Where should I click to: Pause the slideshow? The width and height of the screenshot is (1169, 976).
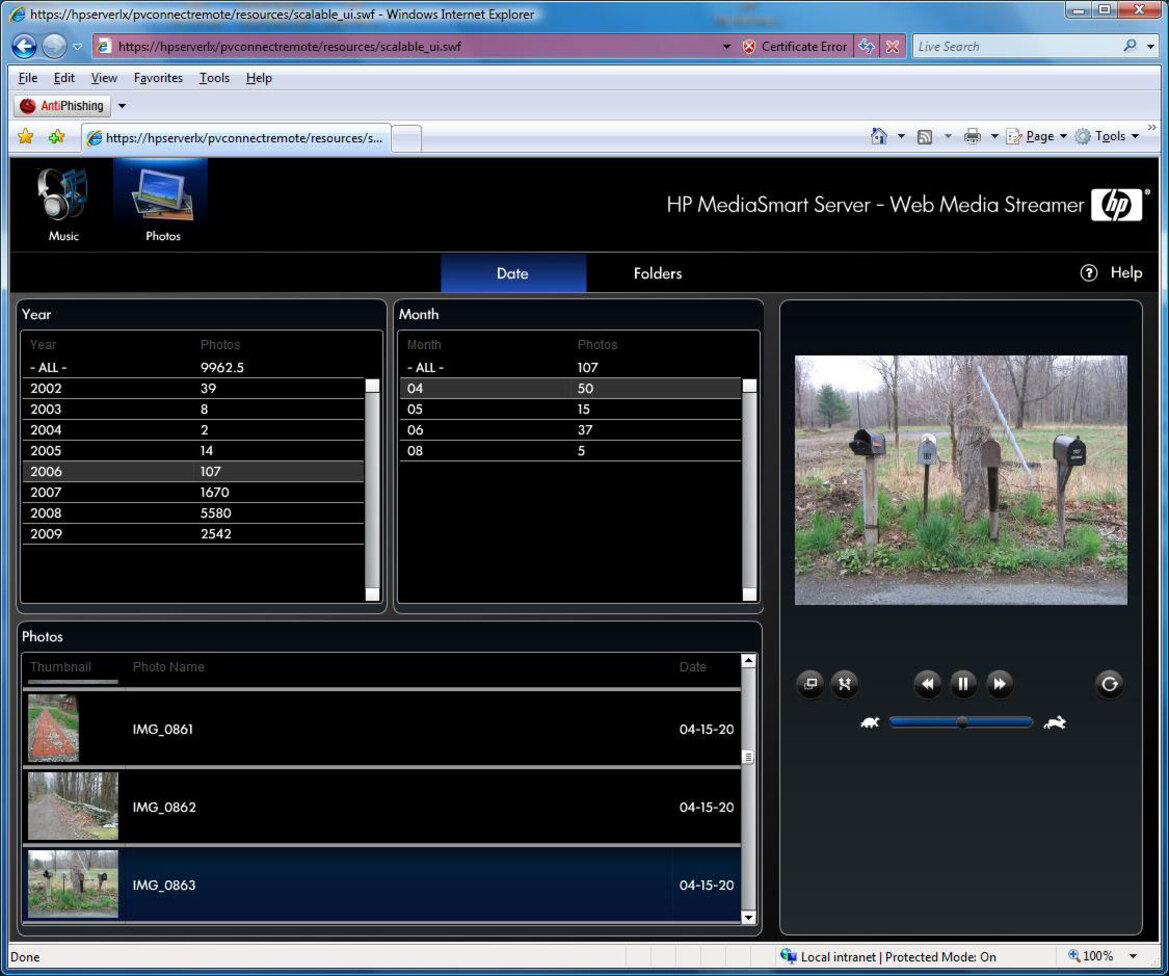pyautogui.click(x=962, y=684)
